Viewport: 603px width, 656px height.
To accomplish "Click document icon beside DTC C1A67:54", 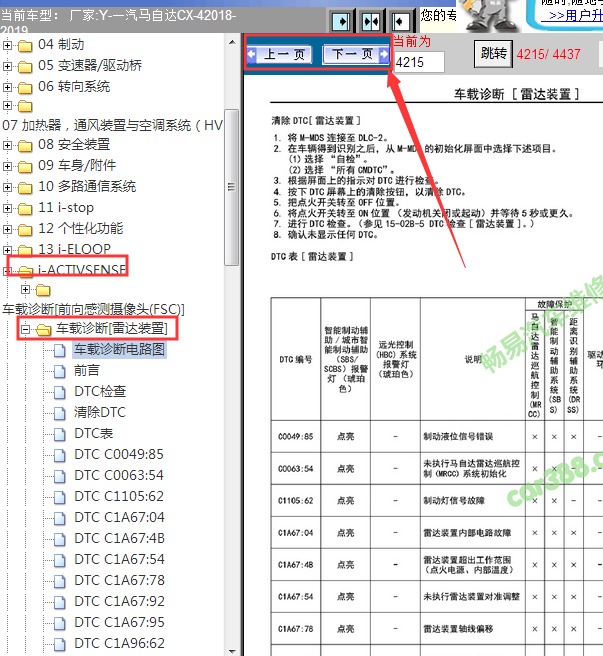I will click(x=60, y=560).
